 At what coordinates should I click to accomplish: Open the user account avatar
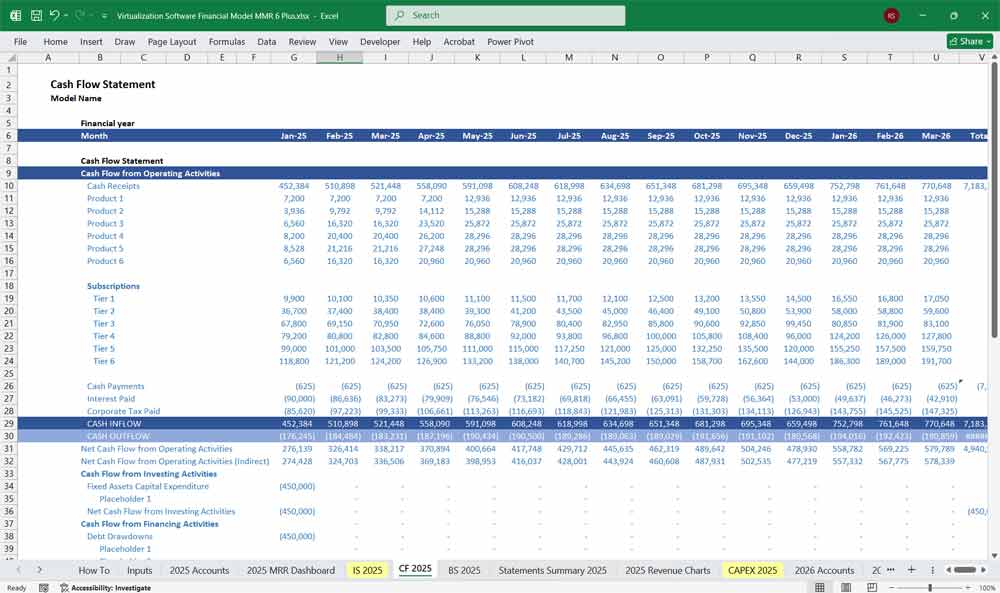click(891, 15)
